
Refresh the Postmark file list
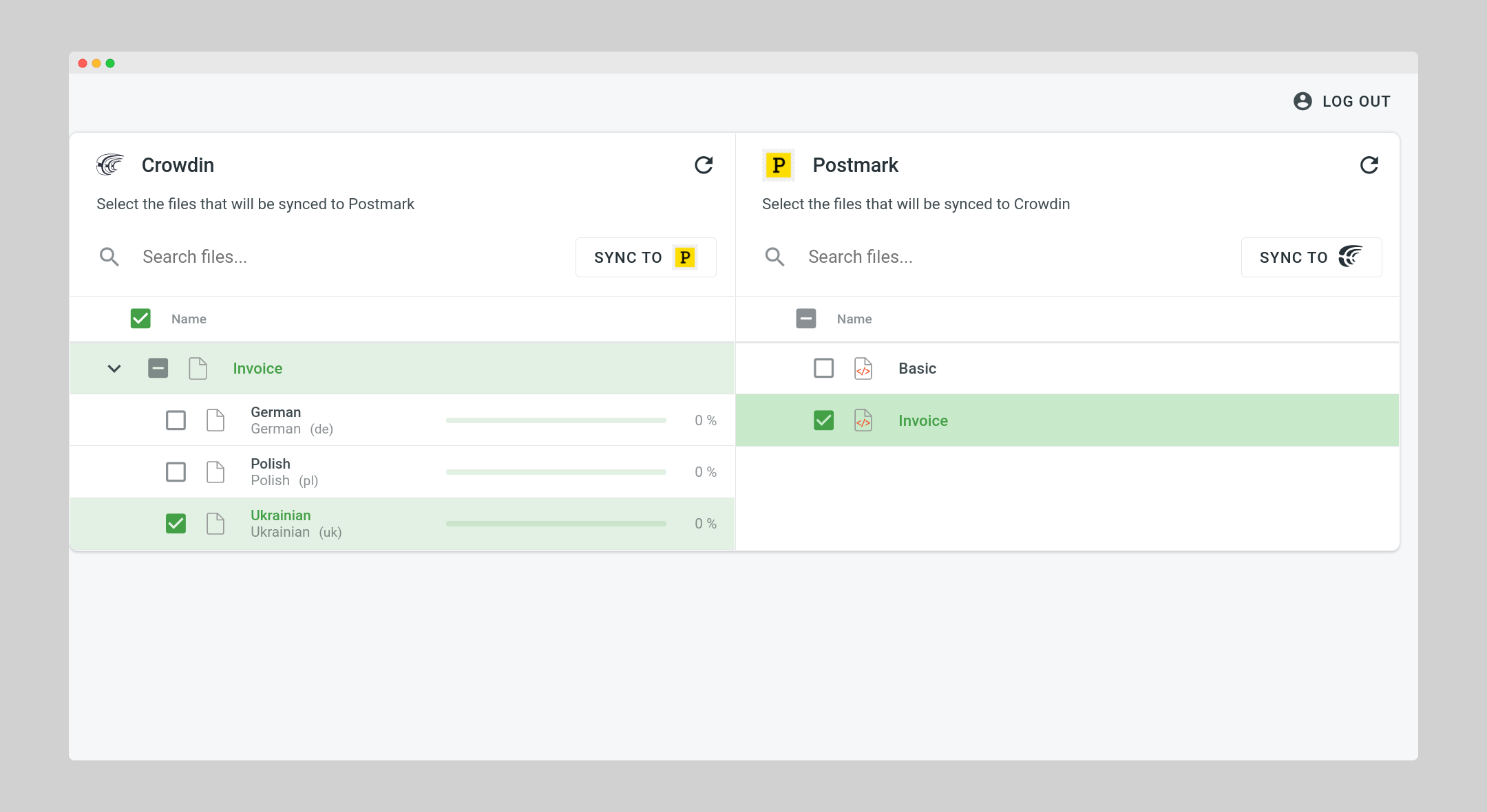click(x=1369, y=165)
